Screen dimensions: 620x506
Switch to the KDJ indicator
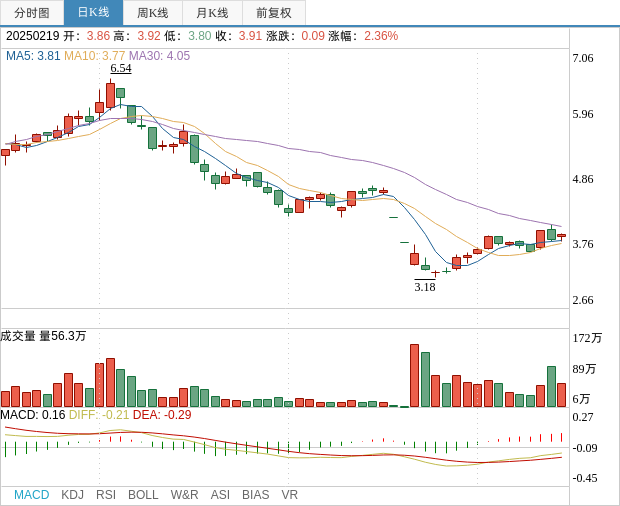(x=72, y=495)
